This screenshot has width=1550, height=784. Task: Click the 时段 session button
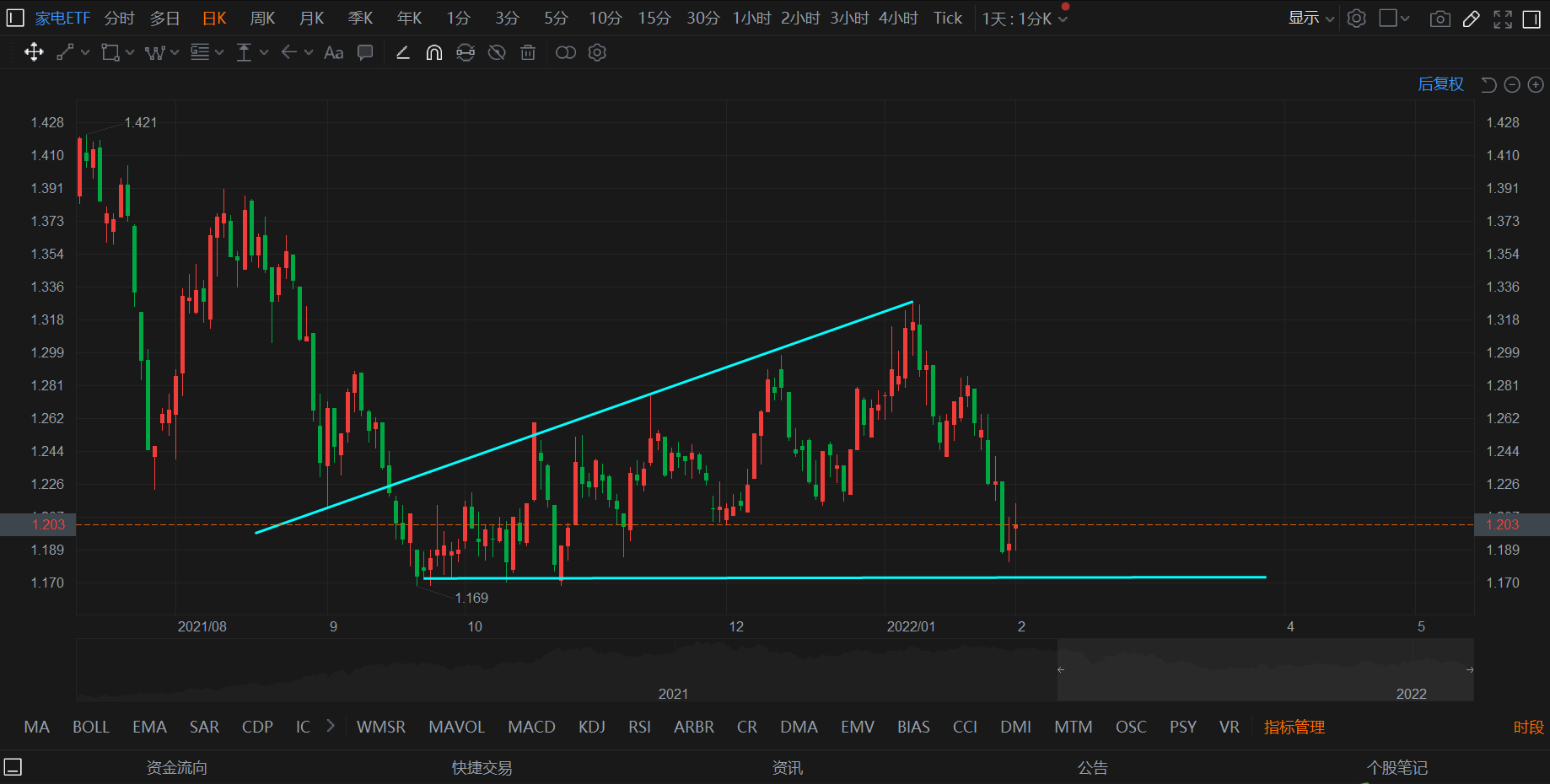click(x=1528, y=727)
